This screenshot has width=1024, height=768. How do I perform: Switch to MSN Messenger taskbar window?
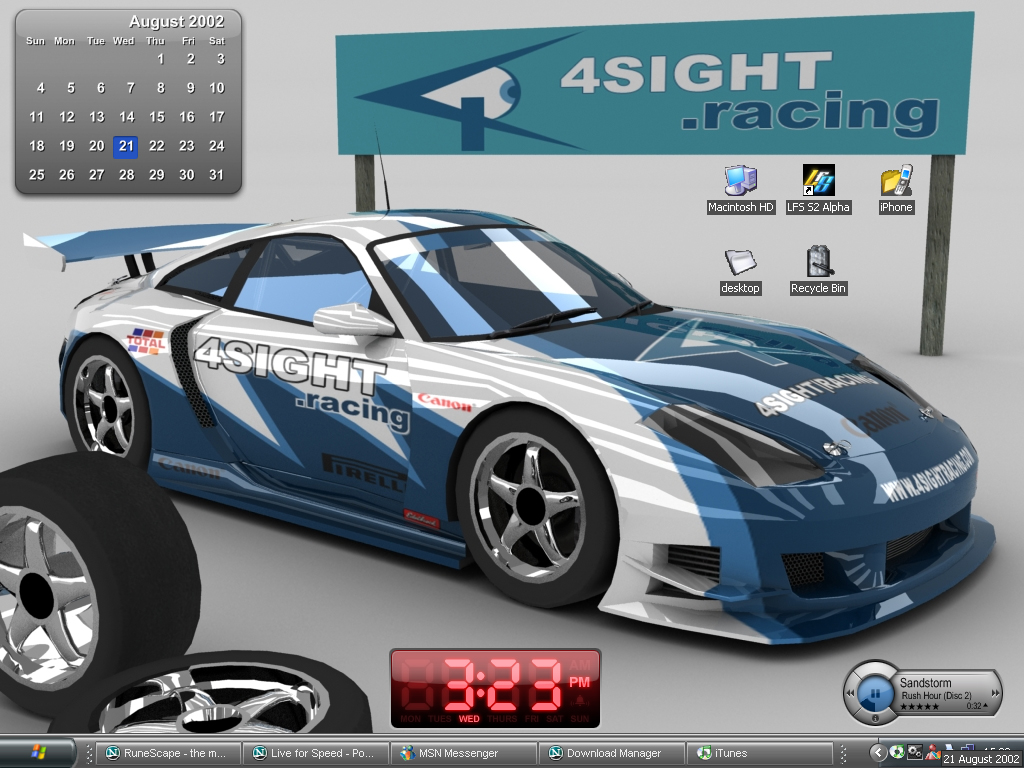click(463, 753)
